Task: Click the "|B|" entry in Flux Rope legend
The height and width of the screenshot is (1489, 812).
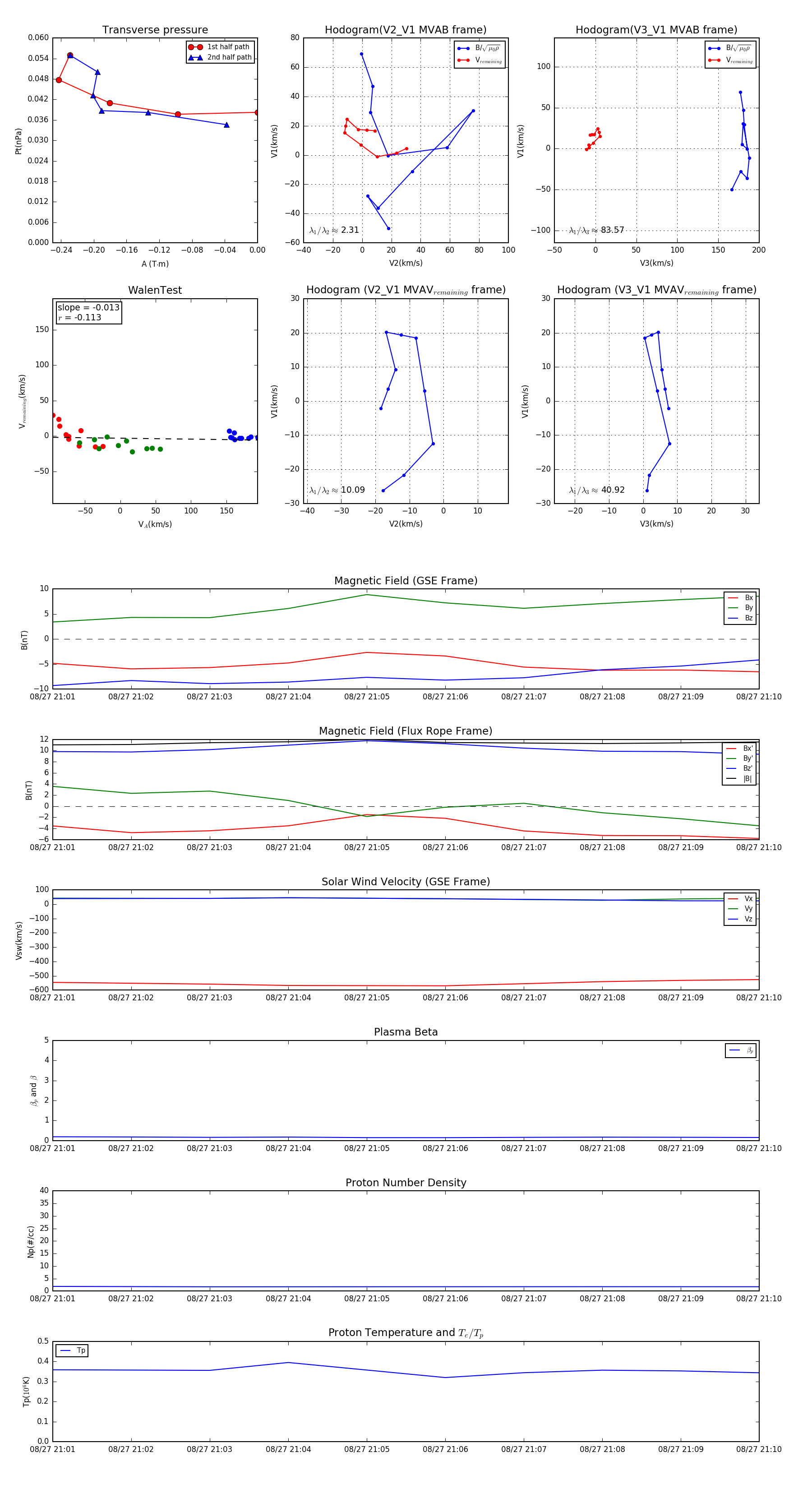Action: [740, 779]
